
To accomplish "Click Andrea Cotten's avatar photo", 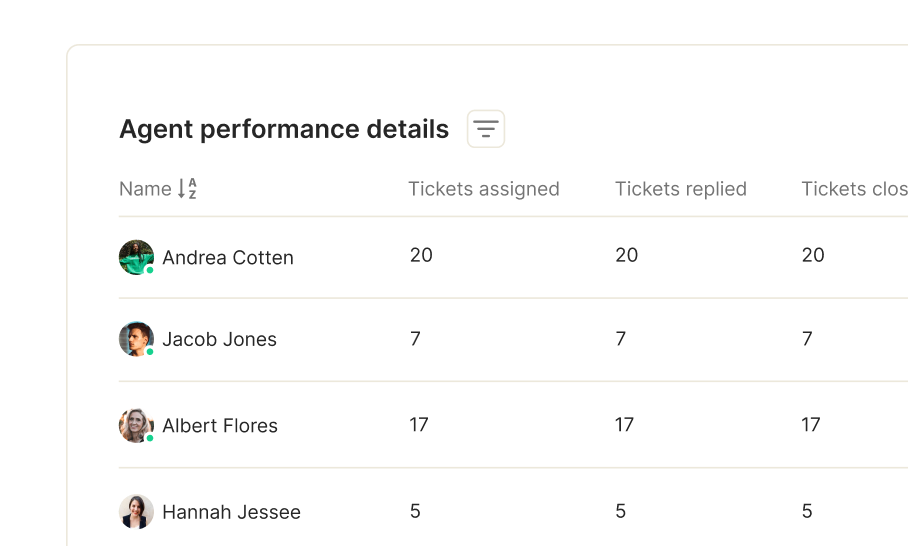I will (136, 257).
